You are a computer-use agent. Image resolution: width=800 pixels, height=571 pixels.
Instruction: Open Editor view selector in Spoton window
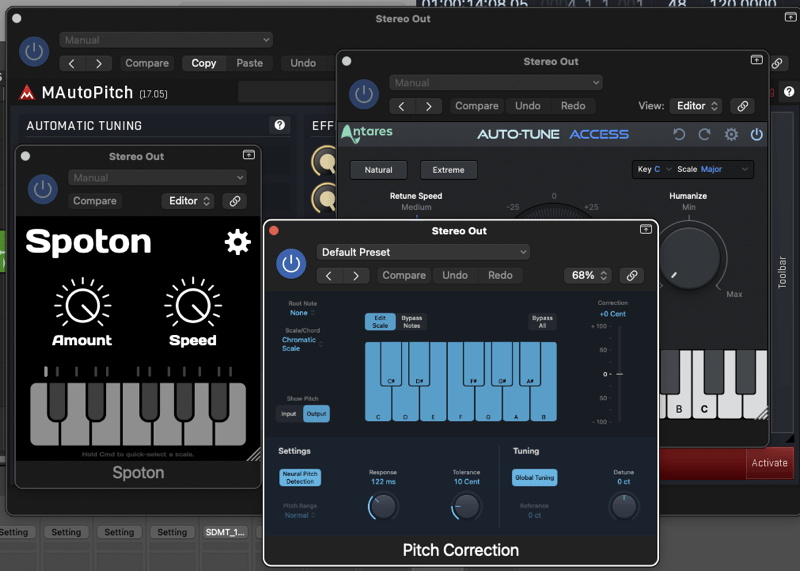[x=188, y=201]
